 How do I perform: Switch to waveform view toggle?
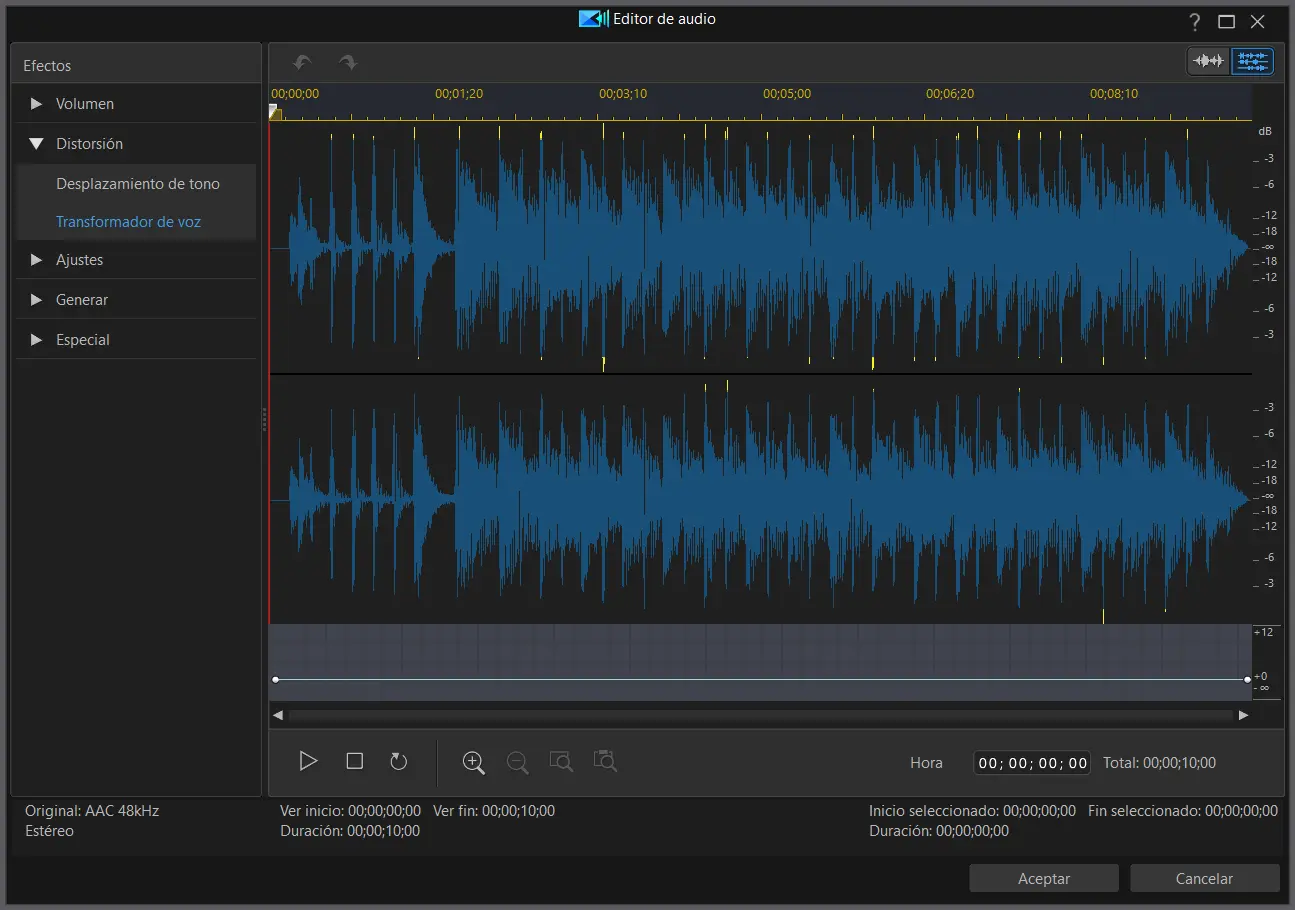[1208, 61]
